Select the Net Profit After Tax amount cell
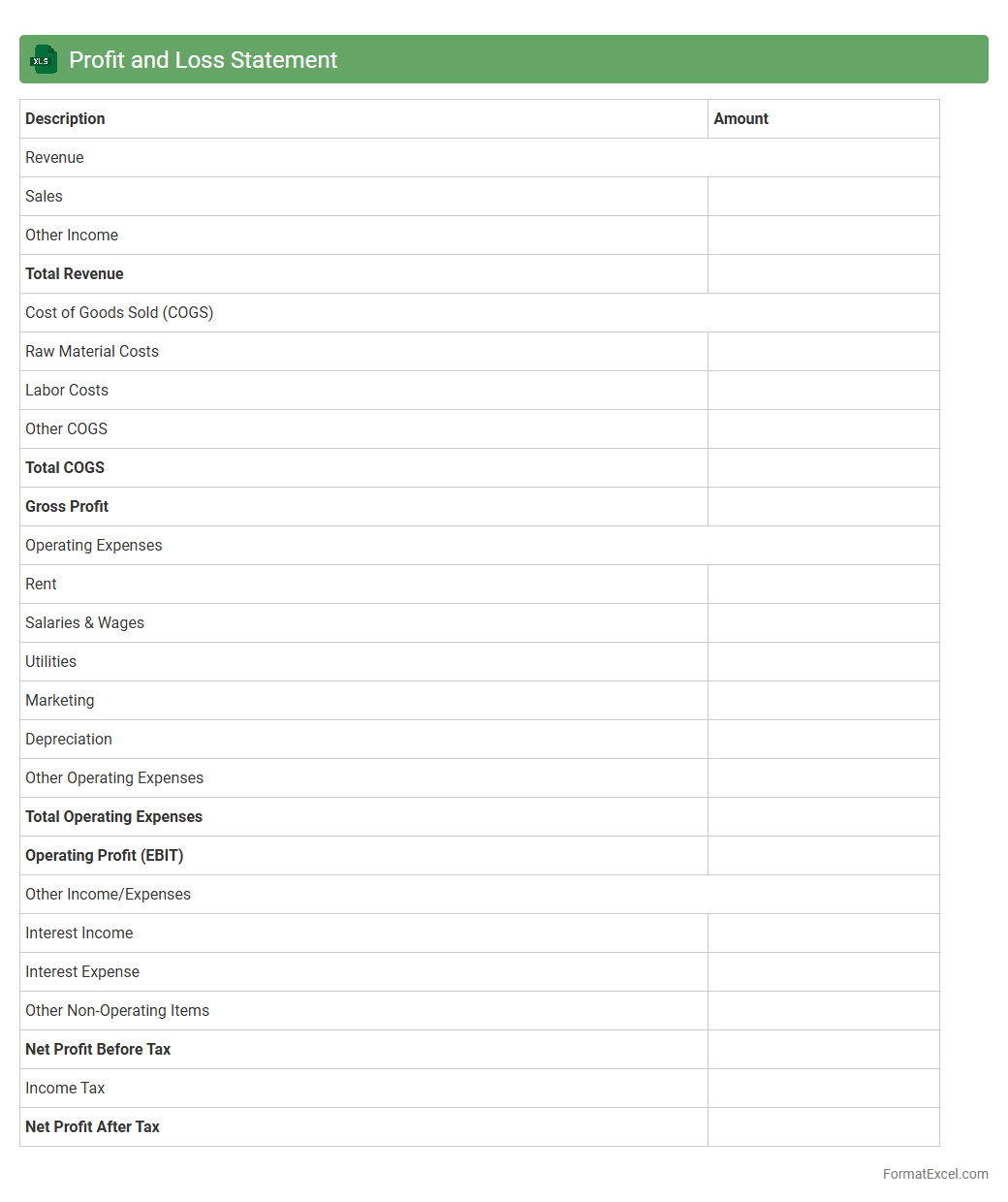Image resolution: width=1008 pixels, height=1202 pixels. coord(823,1126)
